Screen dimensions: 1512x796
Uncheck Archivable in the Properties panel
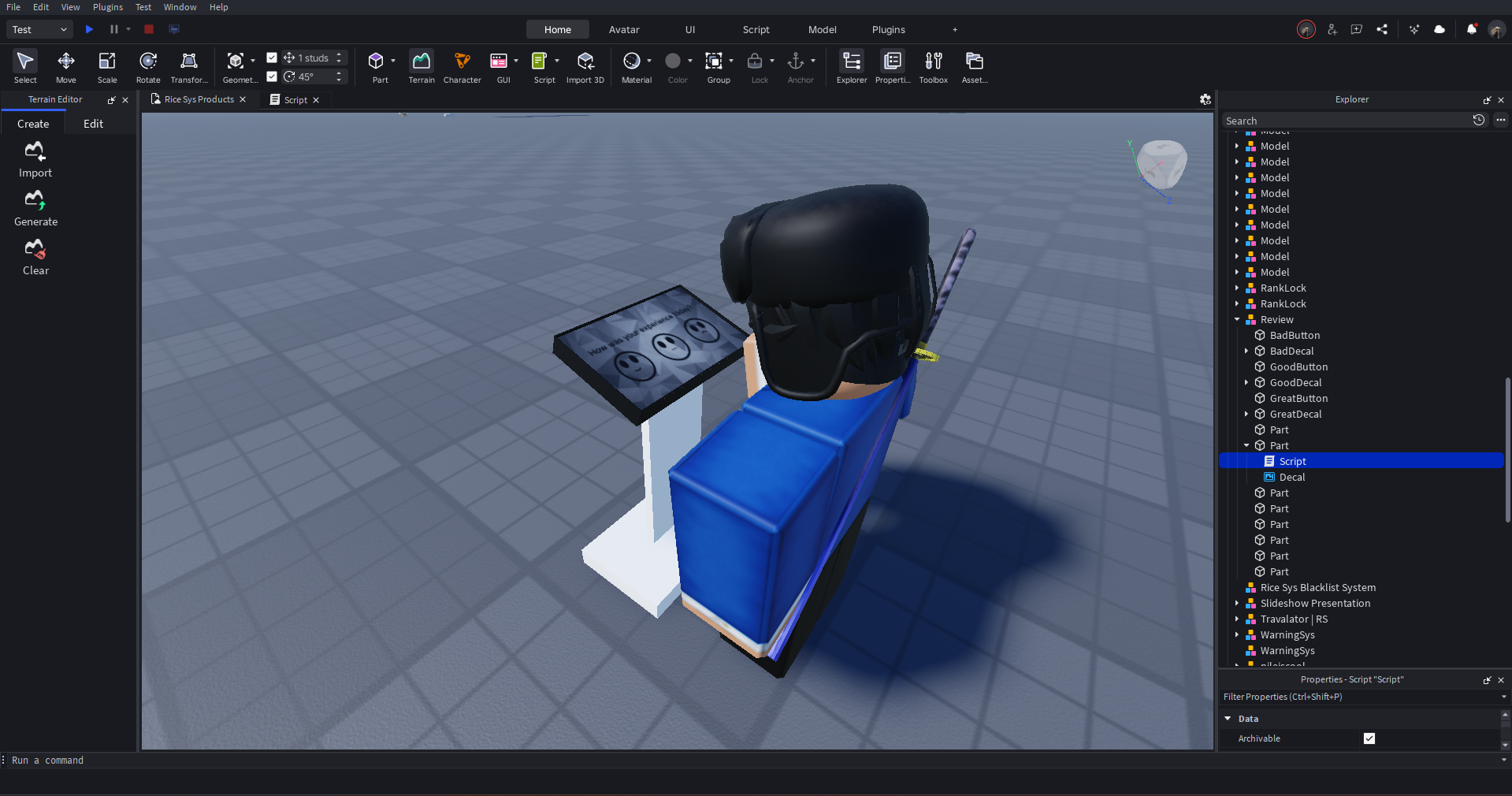(x=1369, y=738)
